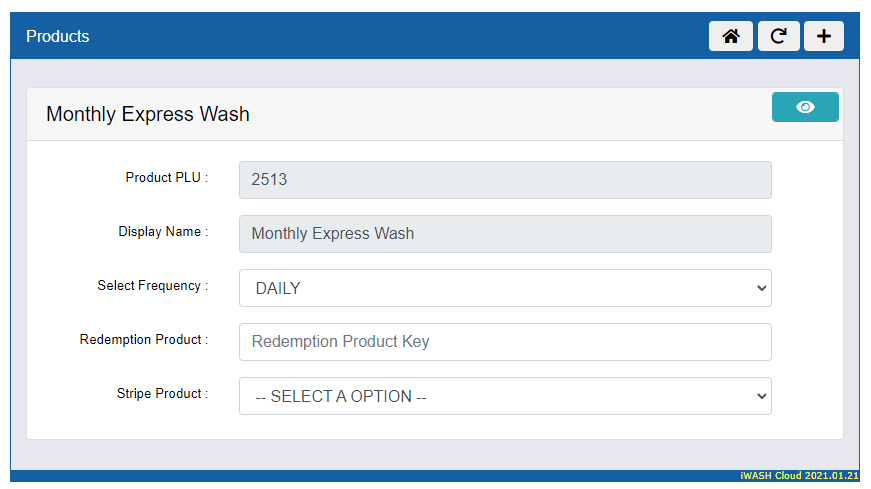Screen dimensions: 871x489
Task: Click the Display Name field
Action: [x=505, y=234]
